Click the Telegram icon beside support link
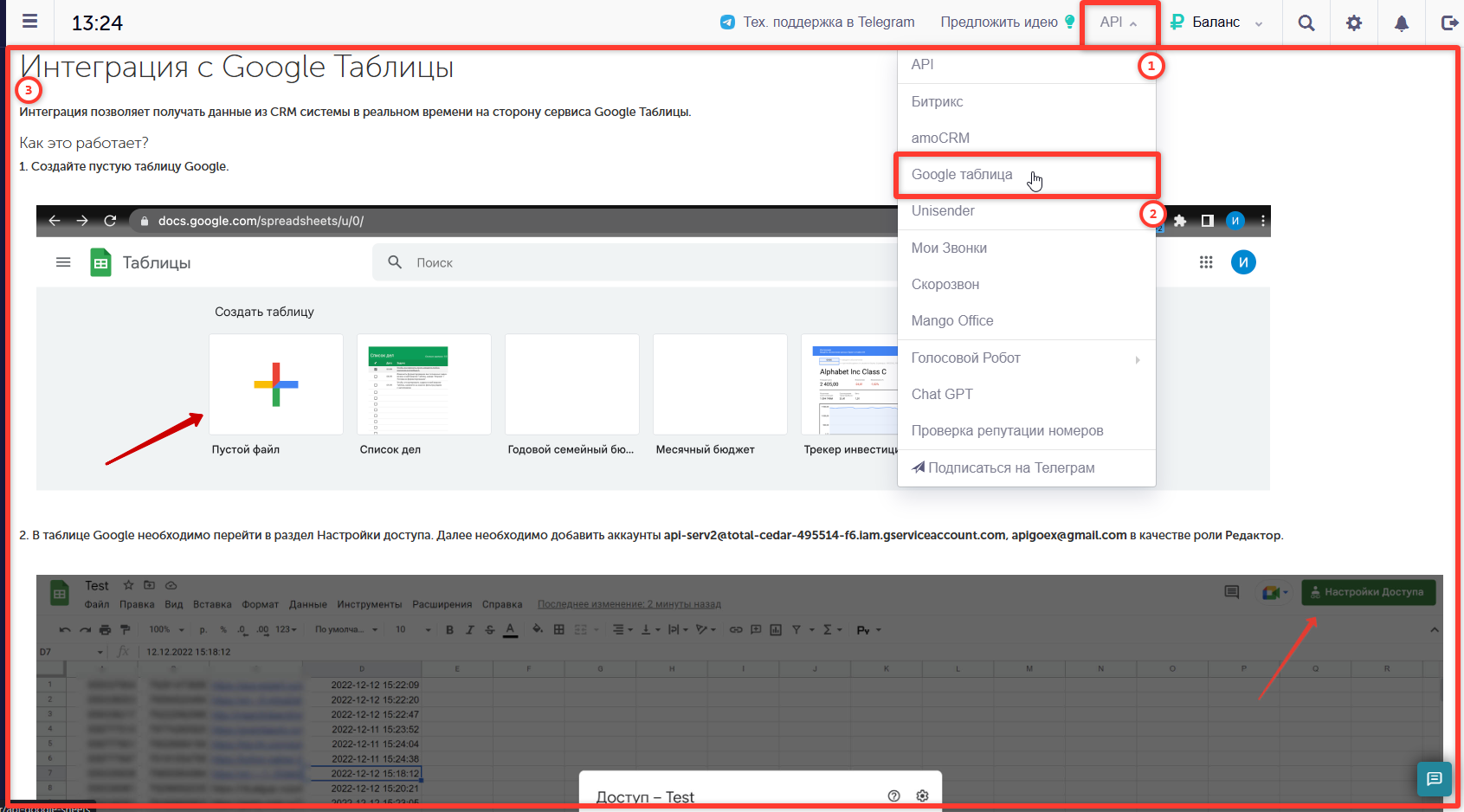Screen dimensions: 1464x812 tap(728, 23)
